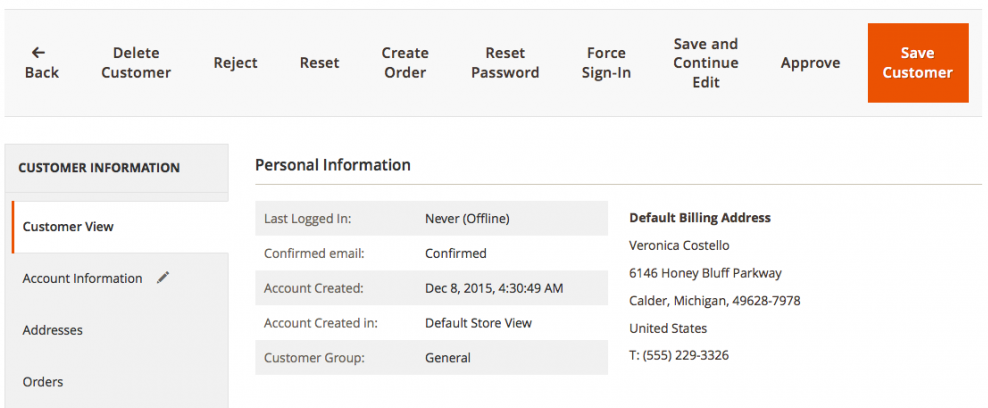
Task: Click the pencil icon beside Account Information
Action: [164, 278]
